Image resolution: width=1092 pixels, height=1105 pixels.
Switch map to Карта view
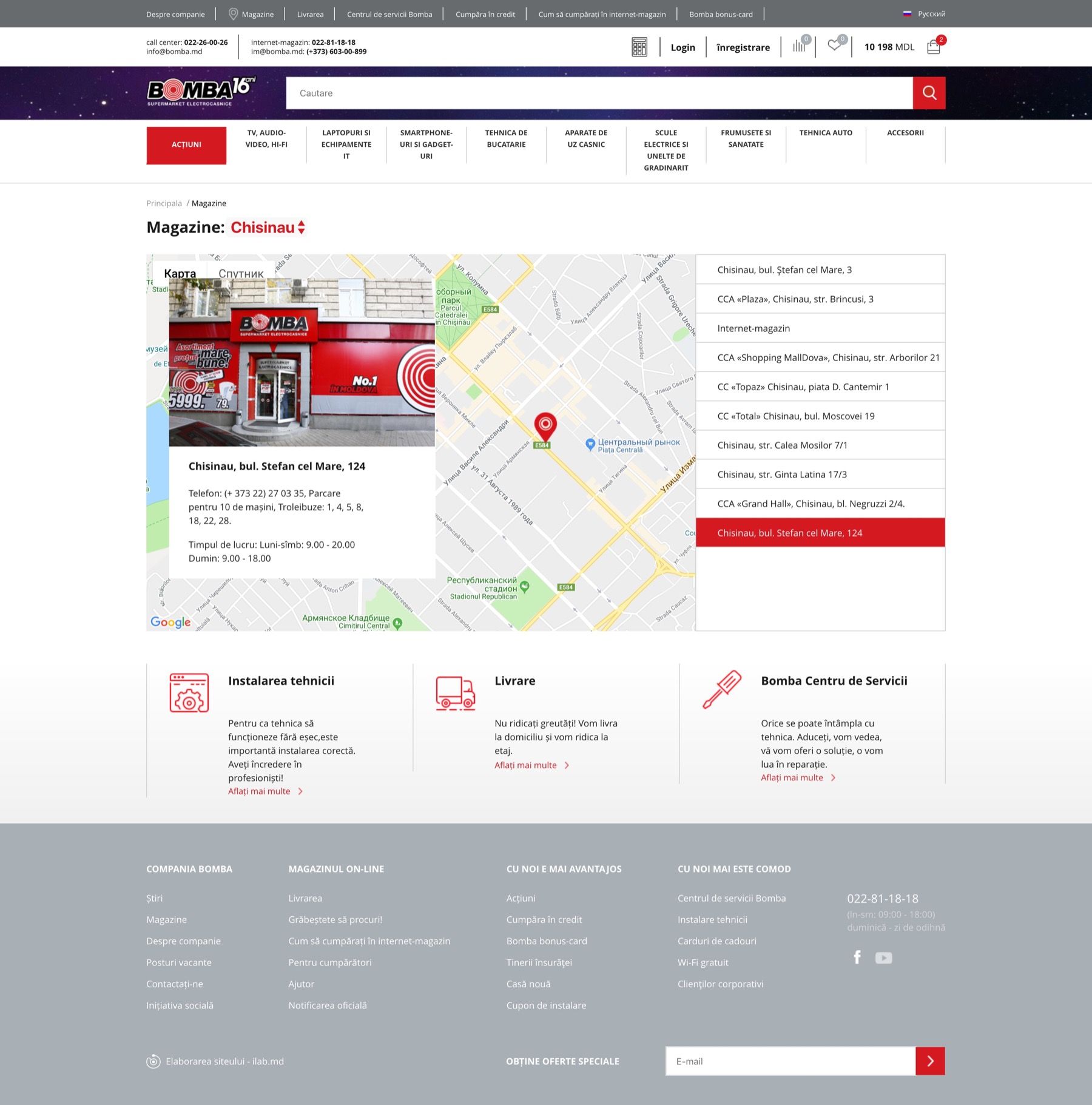point(180,273)
